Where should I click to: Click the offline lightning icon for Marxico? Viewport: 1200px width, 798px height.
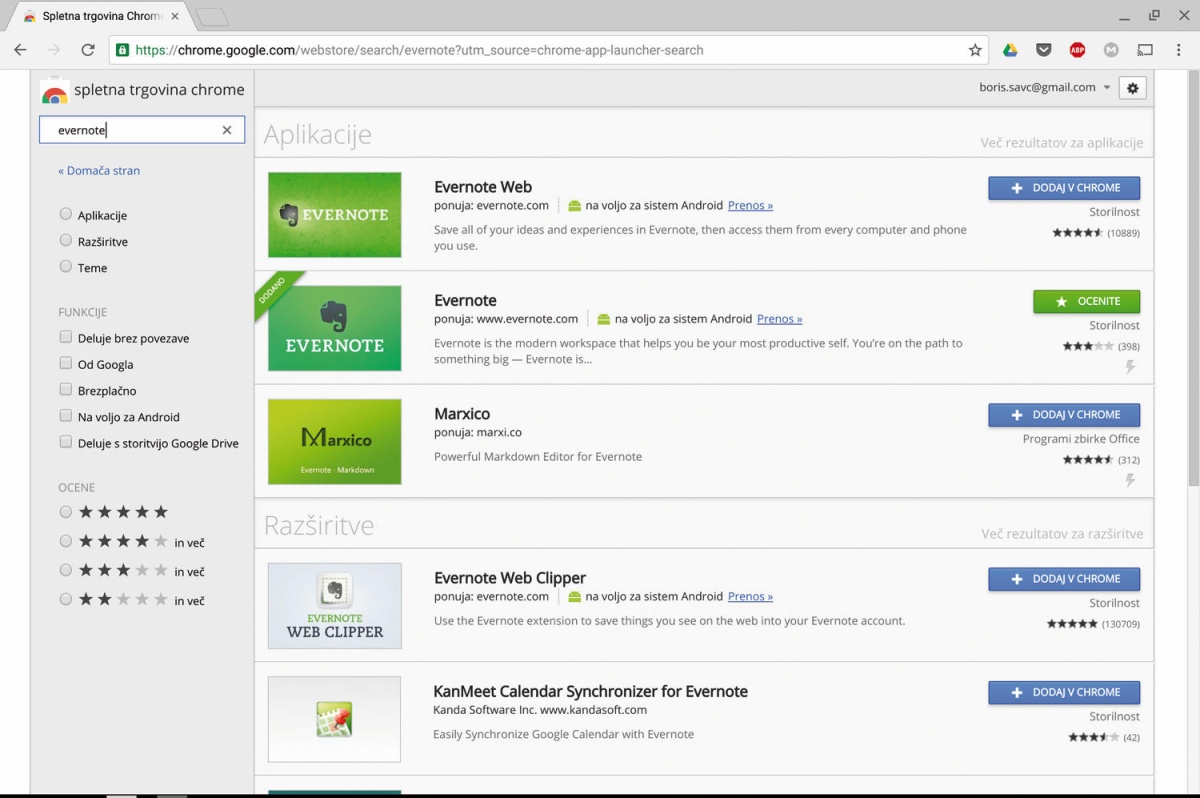(1130, 481)
